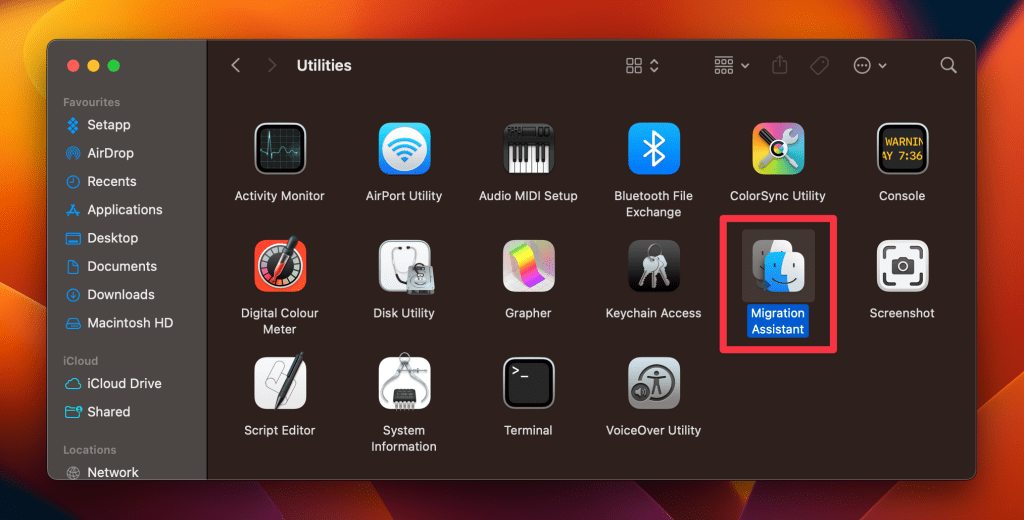Select Shared in the sidebar

coord(97,412)
